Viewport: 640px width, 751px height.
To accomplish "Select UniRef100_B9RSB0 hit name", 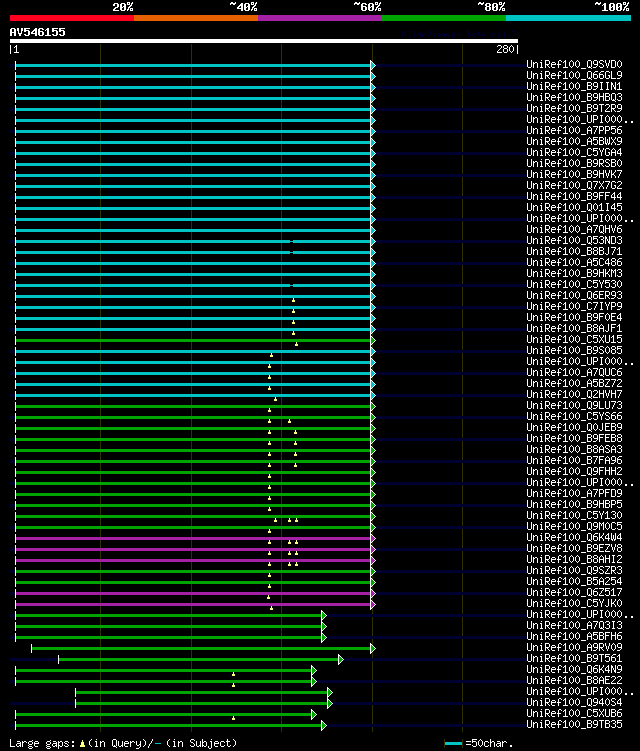I will [x=574, y=163].
